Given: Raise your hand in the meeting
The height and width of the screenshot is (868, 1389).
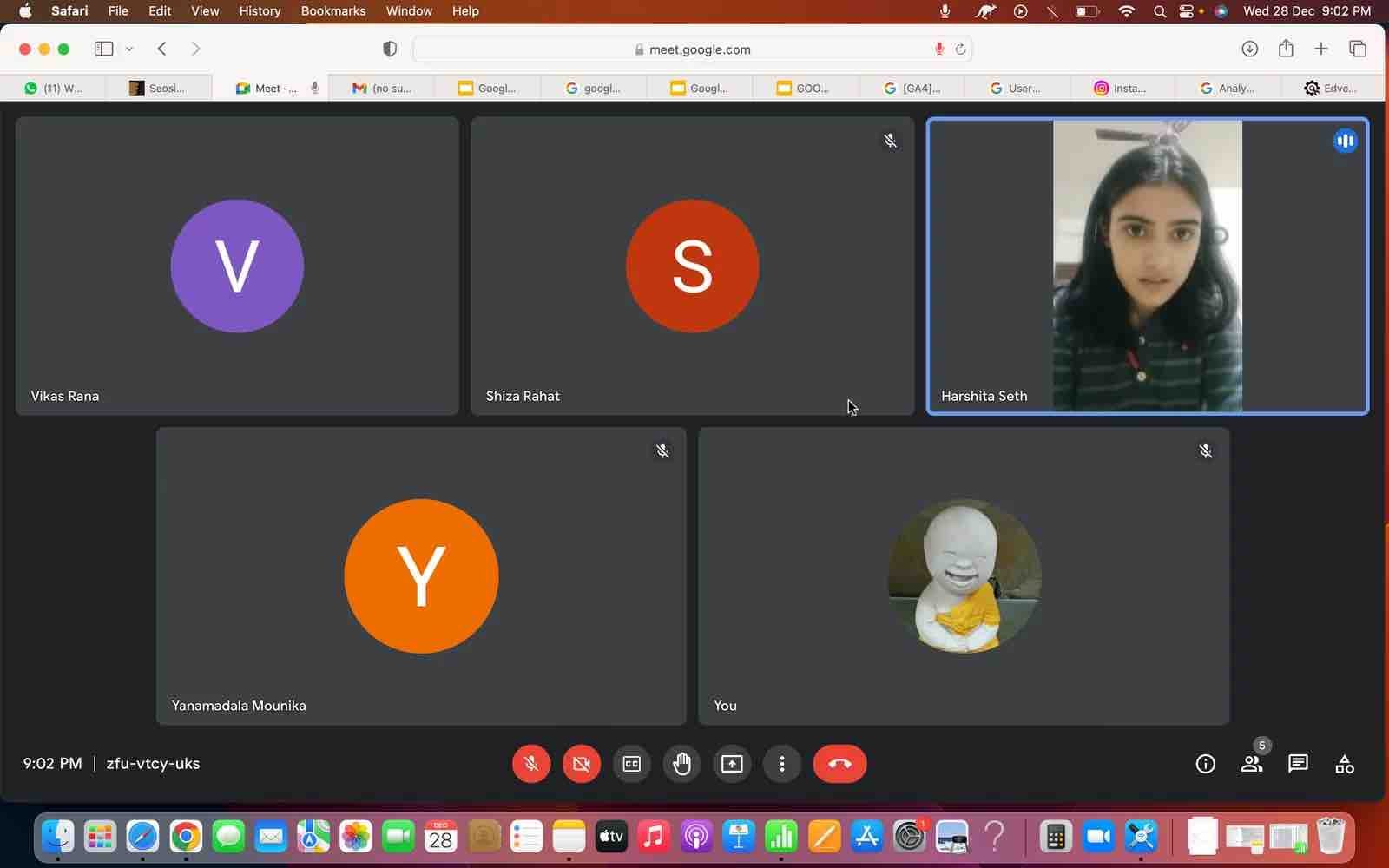Looking at the screenshot, I should 681,764.
